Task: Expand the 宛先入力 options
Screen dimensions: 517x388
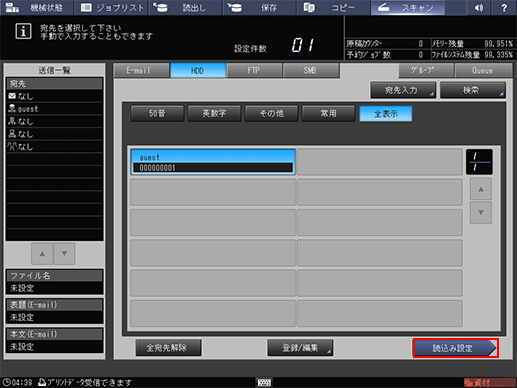Action: (x=403, y=90)
